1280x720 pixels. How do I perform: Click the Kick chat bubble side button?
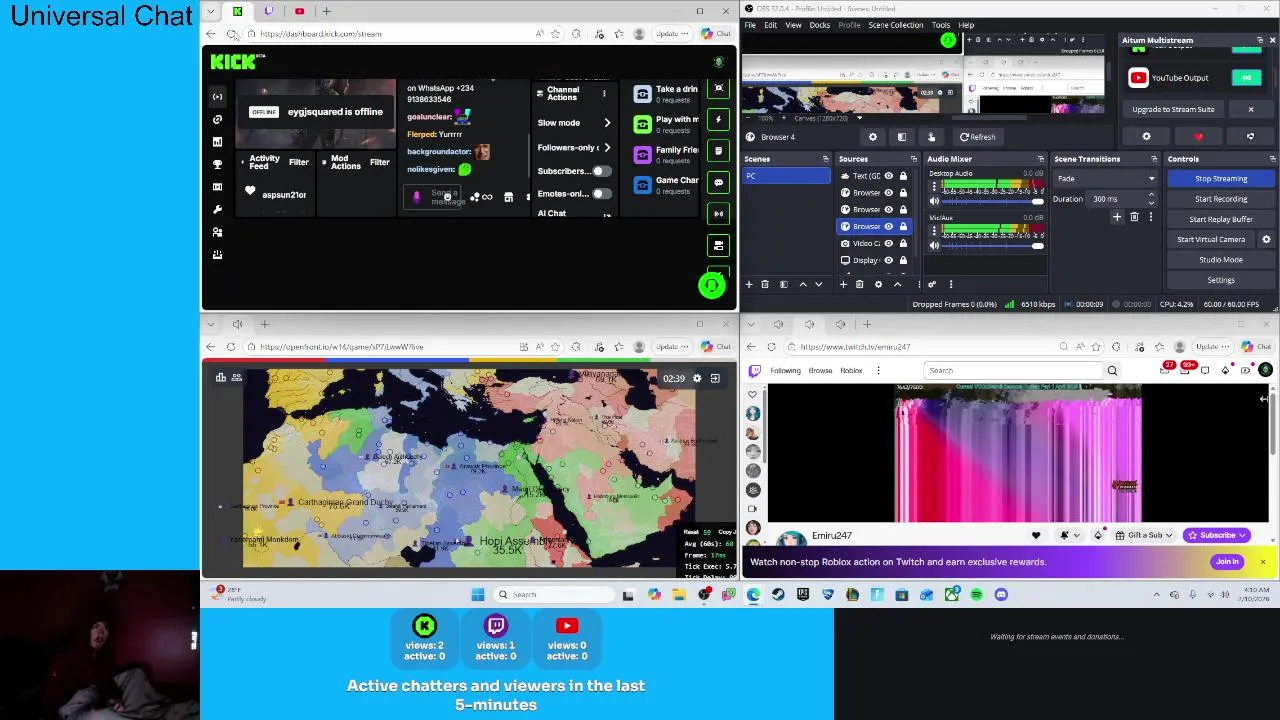(x=718, y=182)
